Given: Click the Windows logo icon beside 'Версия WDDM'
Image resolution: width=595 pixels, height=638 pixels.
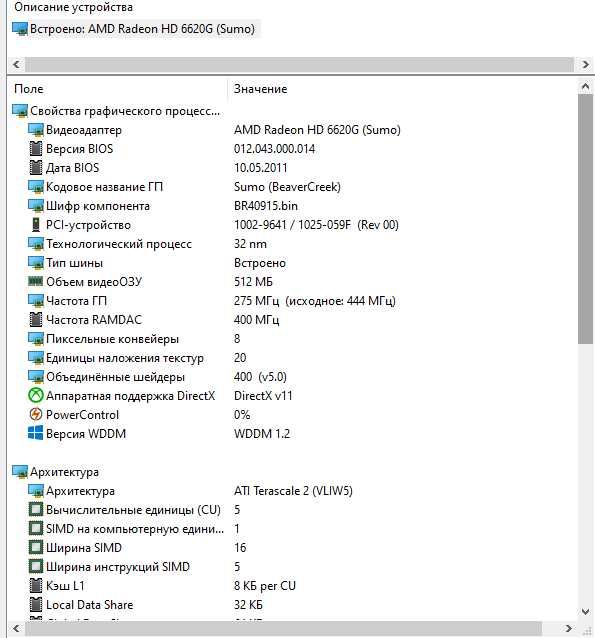Looking at the screenshot, I should pos(36,433).
